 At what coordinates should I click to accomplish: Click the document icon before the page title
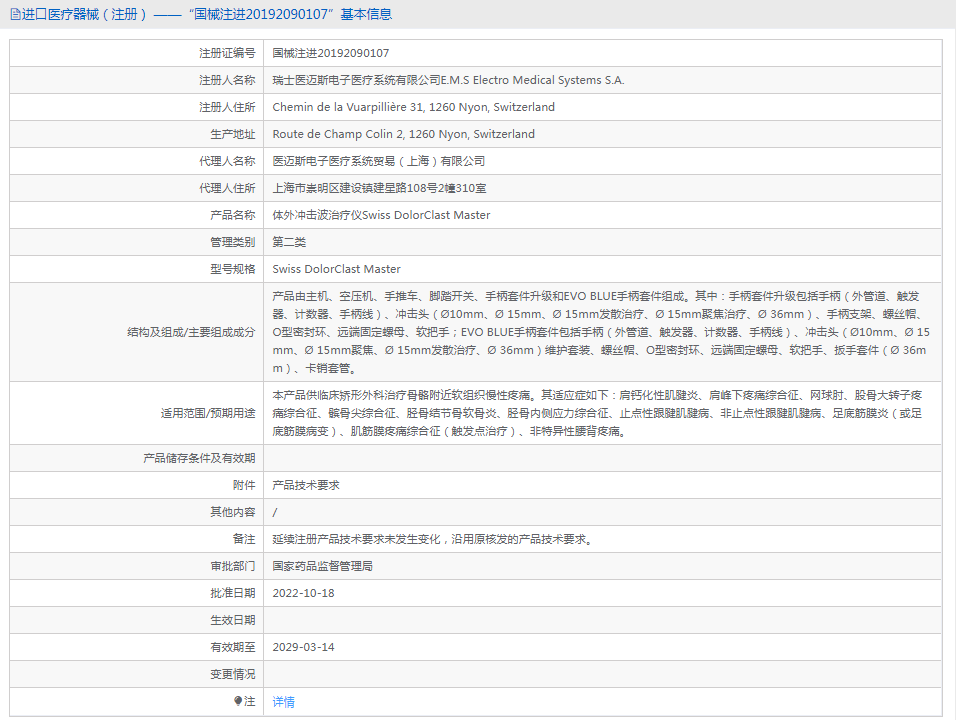[x=12, y=13]
